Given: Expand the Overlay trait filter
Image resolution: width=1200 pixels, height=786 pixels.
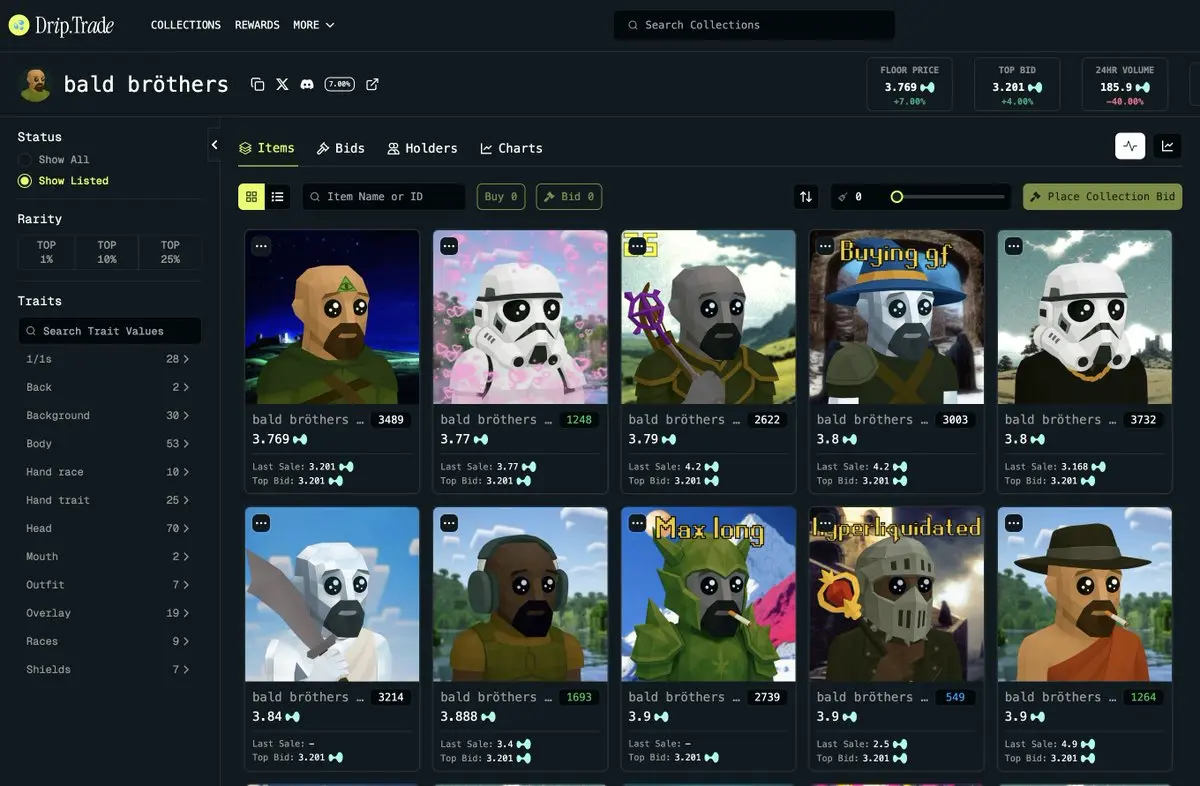Looking at the screenshot, I should [x=109, y=613].
